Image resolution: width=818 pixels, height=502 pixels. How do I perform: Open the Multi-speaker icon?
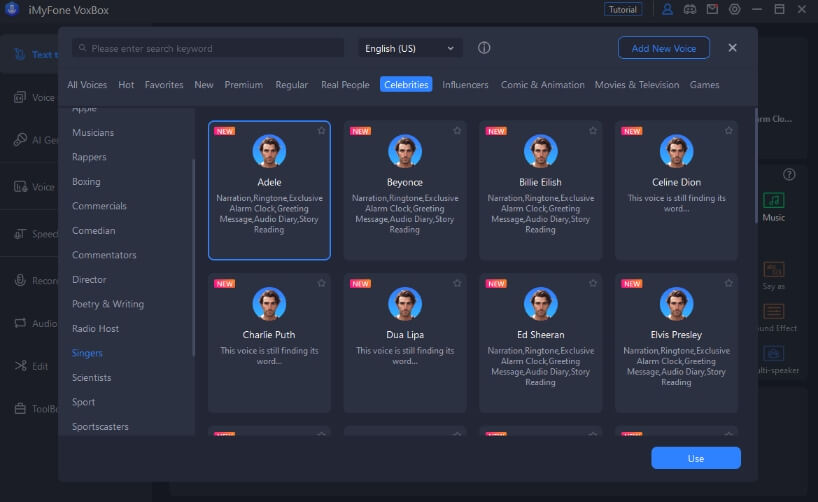tap(774, 353)
